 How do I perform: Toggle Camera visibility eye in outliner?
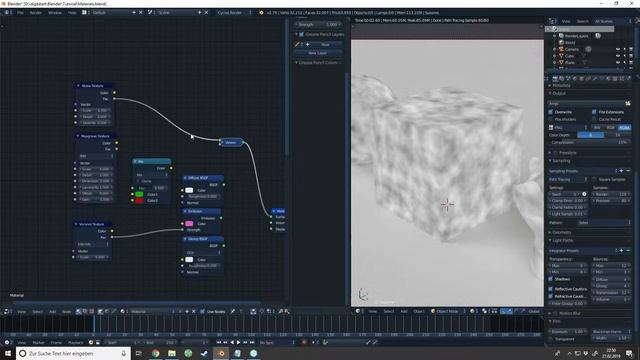[618, 49]
